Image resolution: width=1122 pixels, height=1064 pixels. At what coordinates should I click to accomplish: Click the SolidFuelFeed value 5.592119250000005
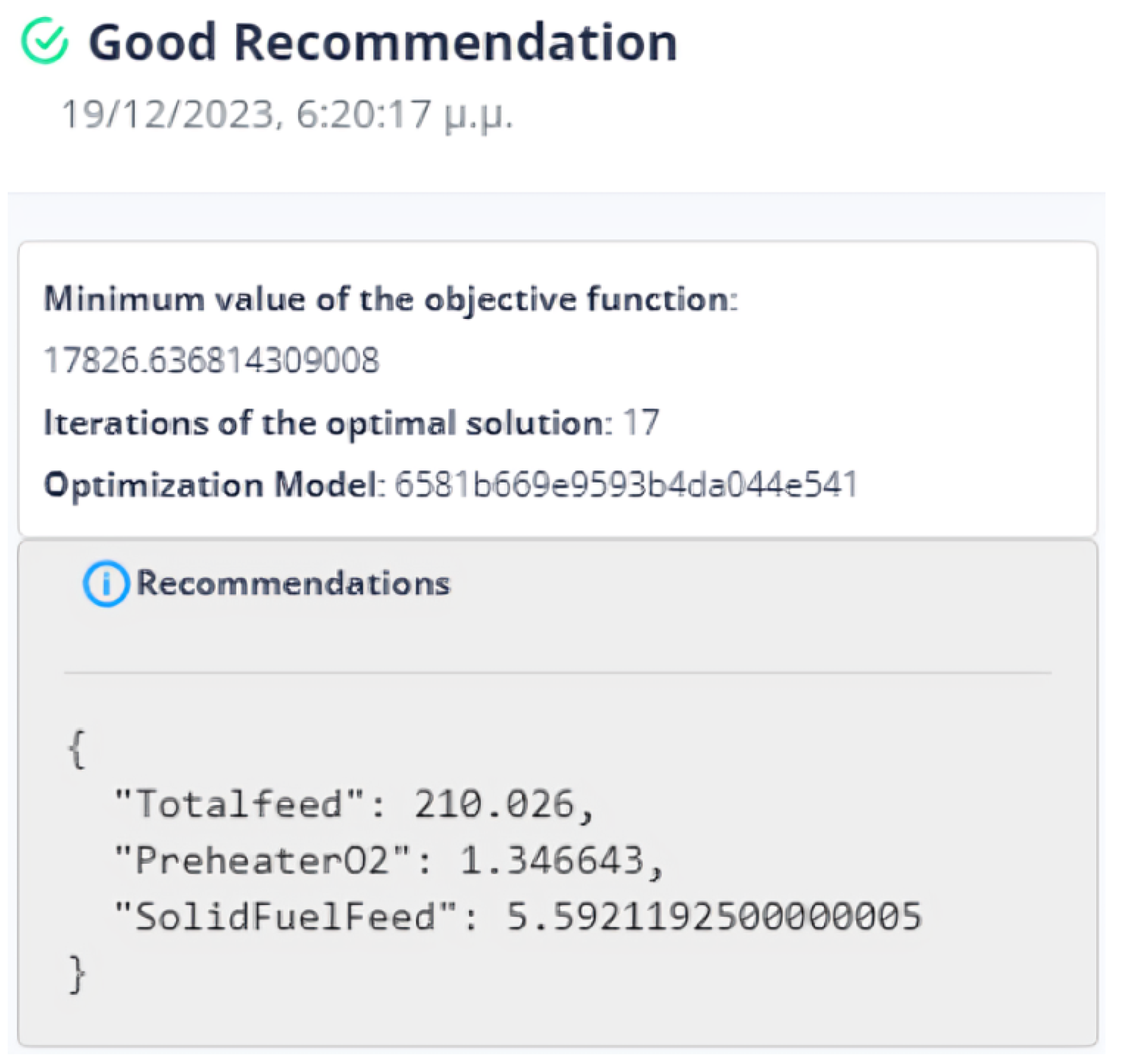(x=714, y=917)
